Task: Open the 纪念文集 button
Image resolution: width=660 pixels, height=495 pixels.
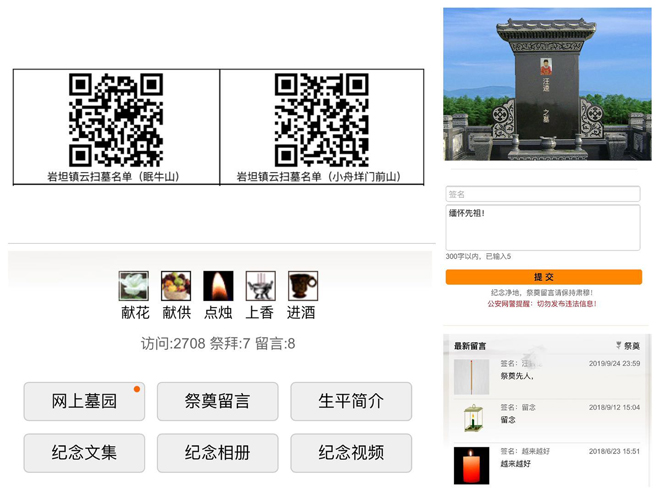Action: point(84,453)
